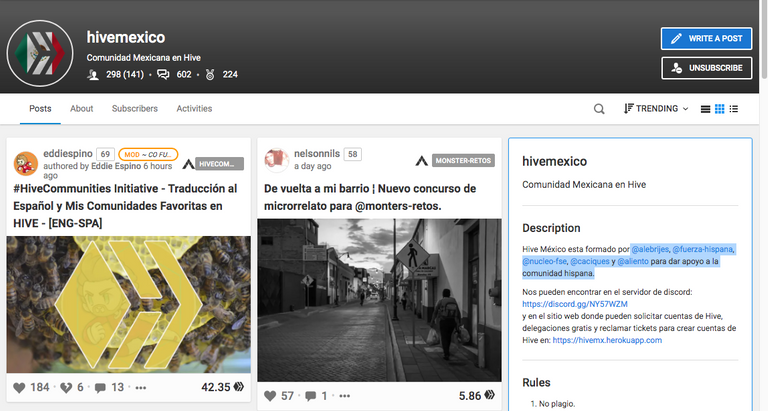768x411 pixels.
Task: Switch to grid view layout icon
Action: [720, 109]
